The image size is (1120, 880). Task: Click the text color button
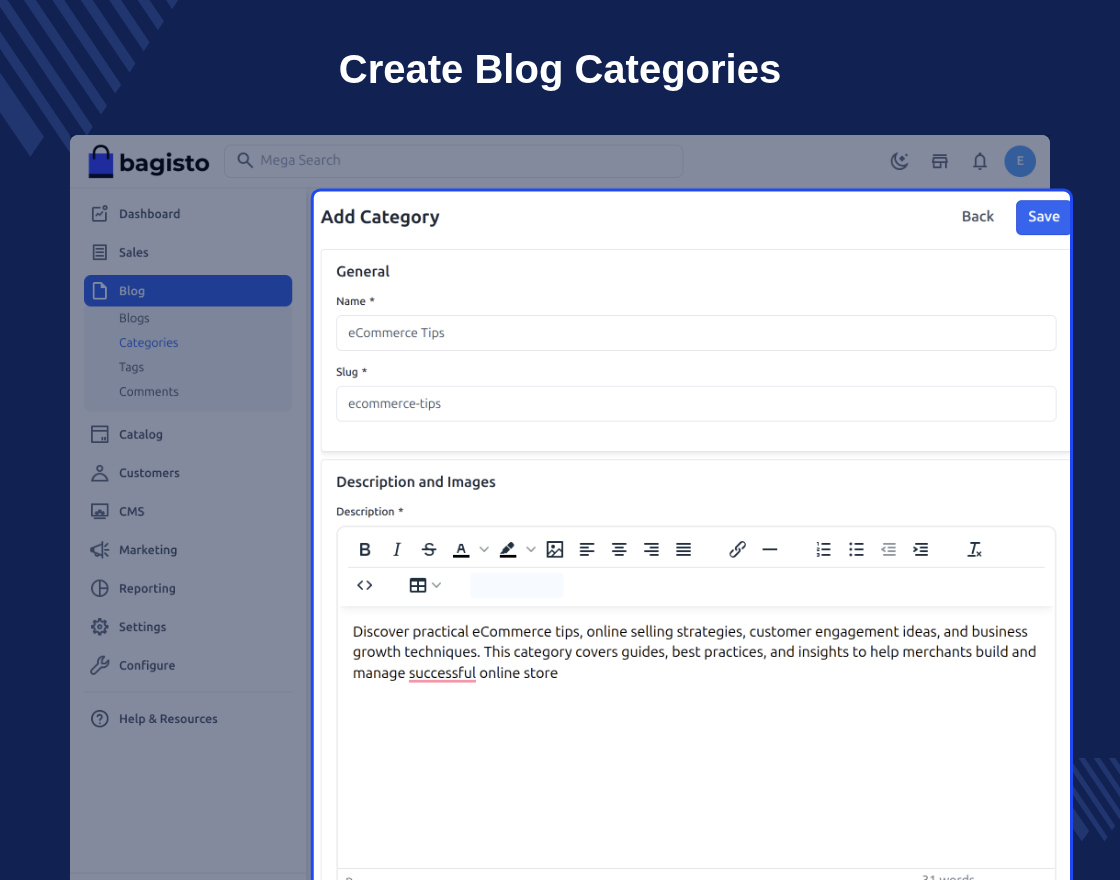coord(461,549)
